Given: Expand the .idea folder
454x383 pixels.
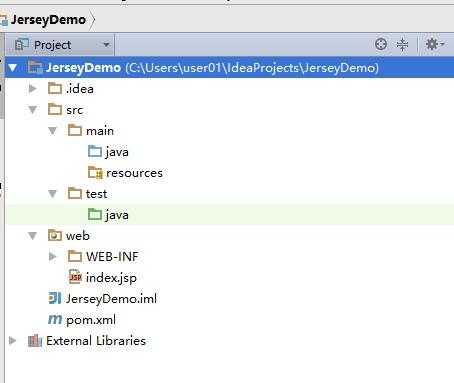Looking at the screenshot, I should 32,89.
